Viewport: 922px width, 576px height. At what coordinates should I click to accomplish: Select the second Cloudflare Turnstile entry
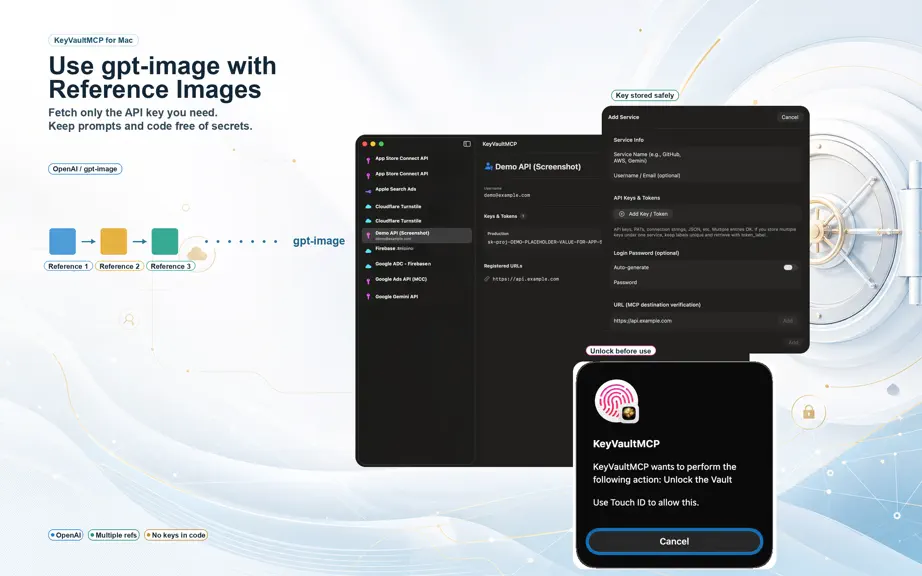(398, 221)
